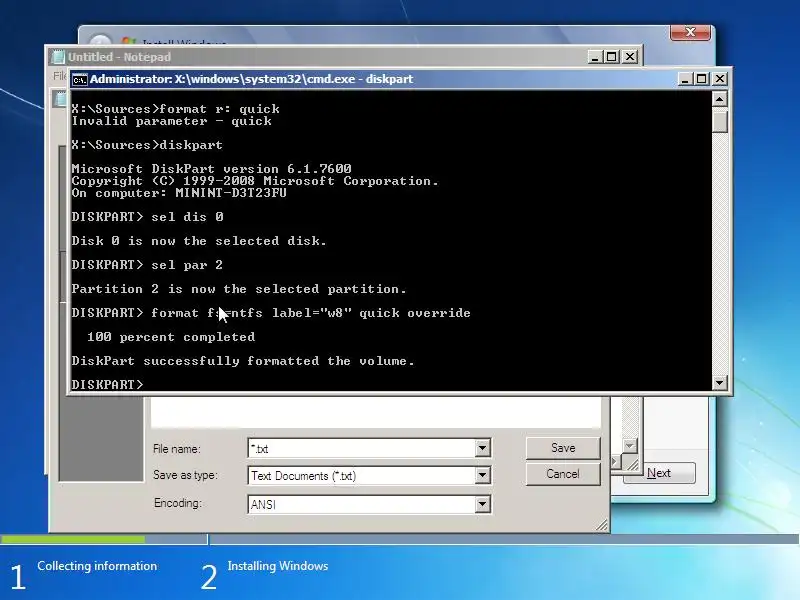Click the command window scrollbar thumb

[719, 121]
